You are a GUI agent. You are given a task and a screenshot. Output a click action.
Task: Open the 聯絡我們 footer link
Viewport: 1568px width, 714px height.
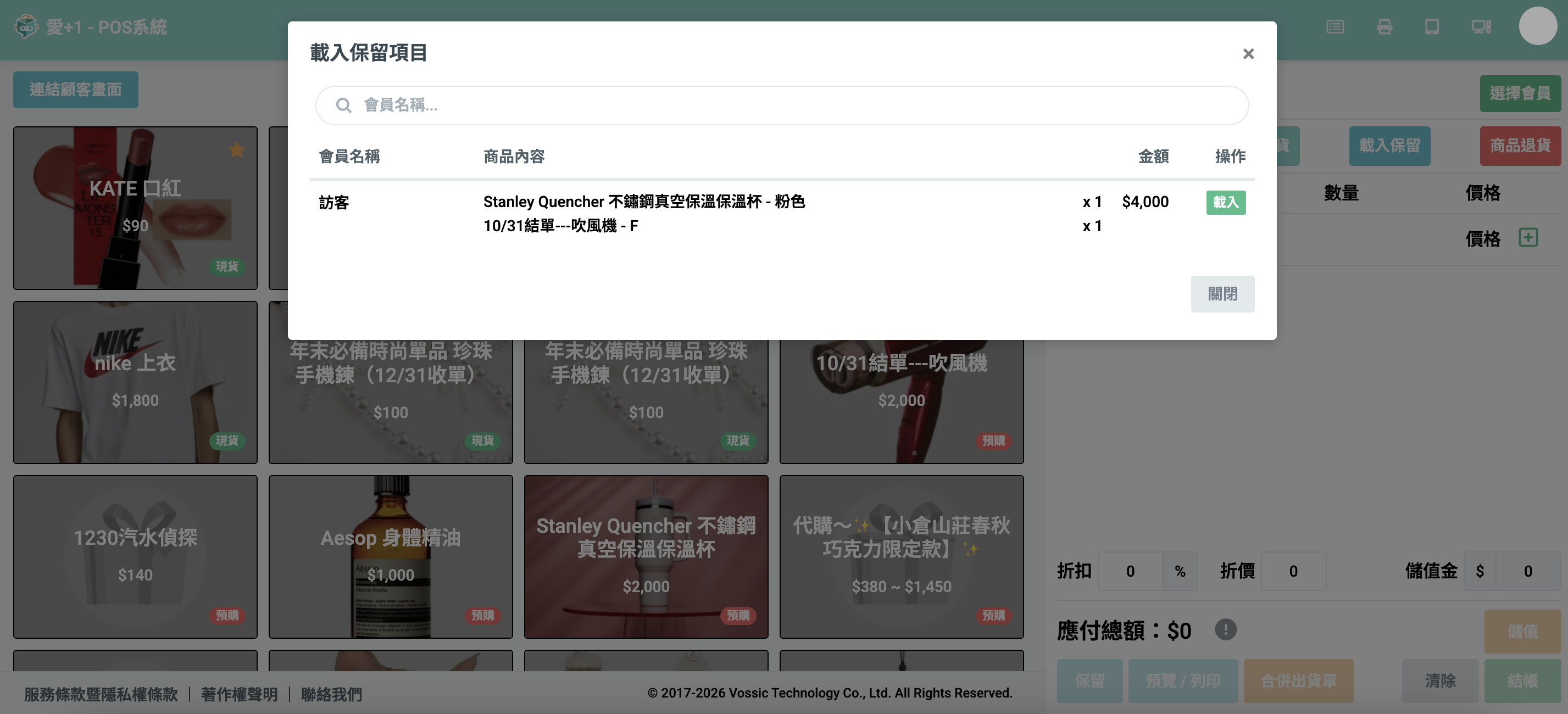coord(331,694)
